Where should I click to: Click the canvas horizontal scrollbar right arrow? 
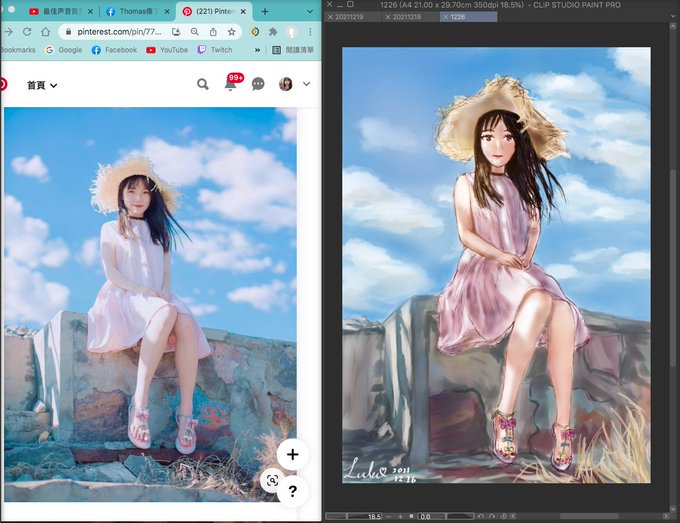[666, 516]
